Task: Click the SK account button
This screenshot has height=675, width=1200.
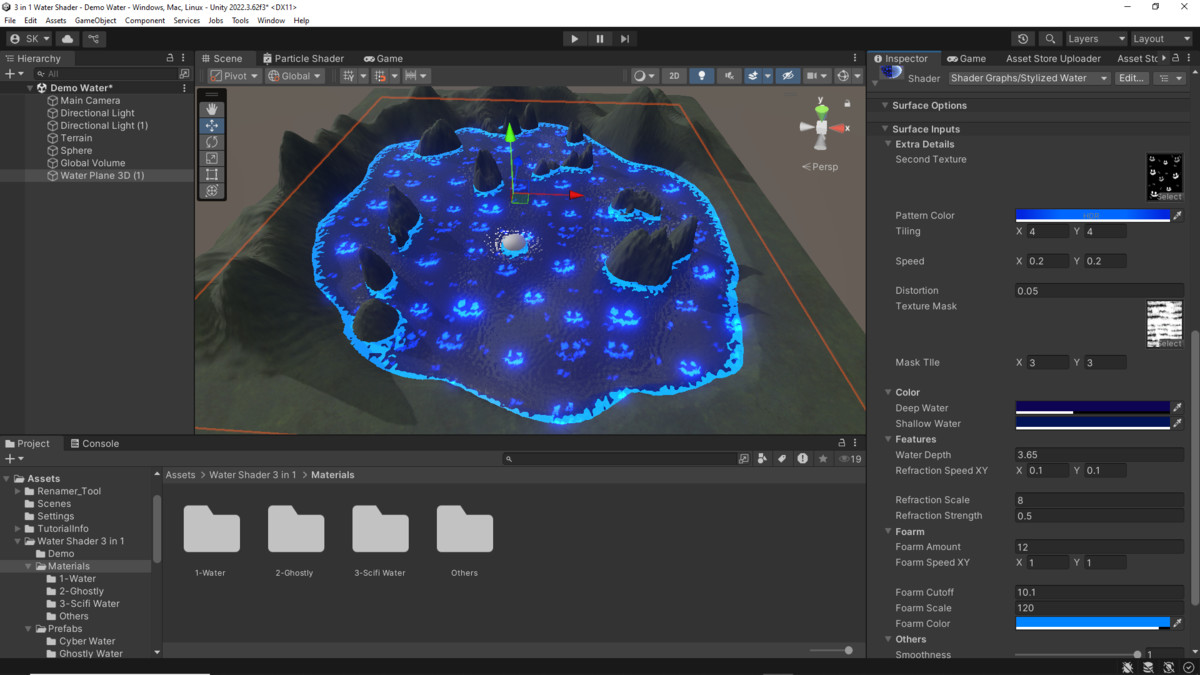Action: (29, 39)
